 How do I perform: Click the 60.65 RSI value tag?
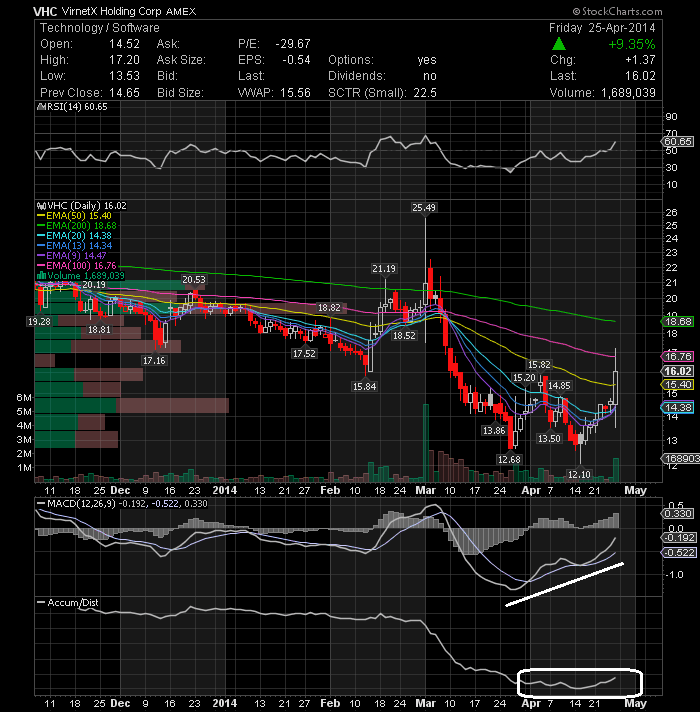point(678,142)
